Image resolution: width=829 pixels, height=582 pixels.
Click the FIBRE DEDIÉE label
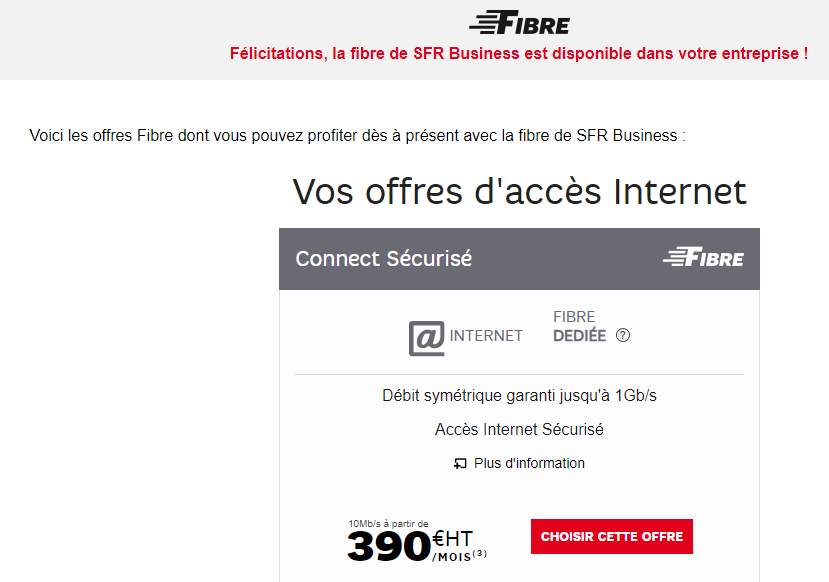579,327
